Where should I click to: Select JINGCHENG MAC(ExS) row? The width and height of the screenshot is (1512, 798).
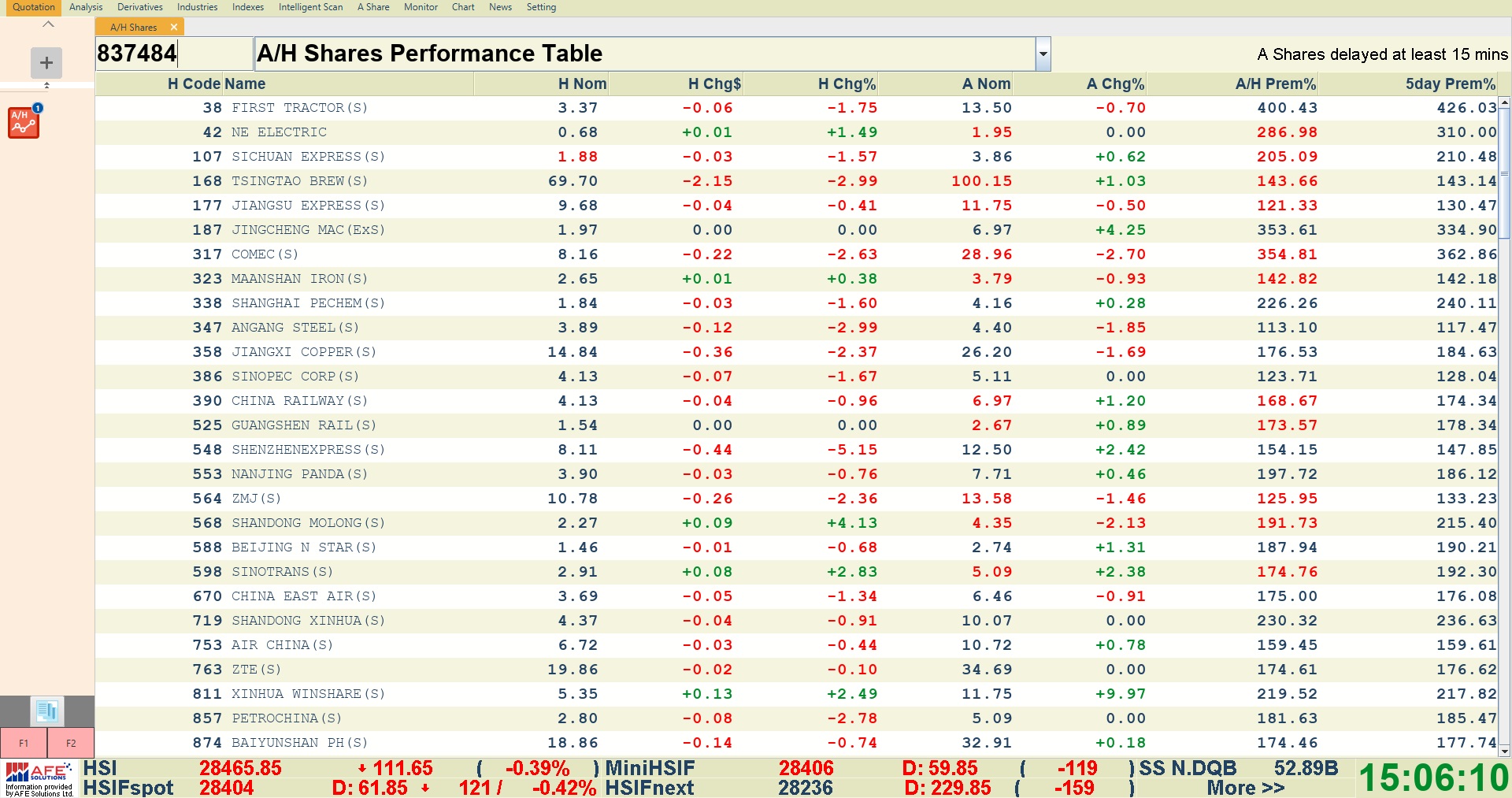tap(796, 230)
